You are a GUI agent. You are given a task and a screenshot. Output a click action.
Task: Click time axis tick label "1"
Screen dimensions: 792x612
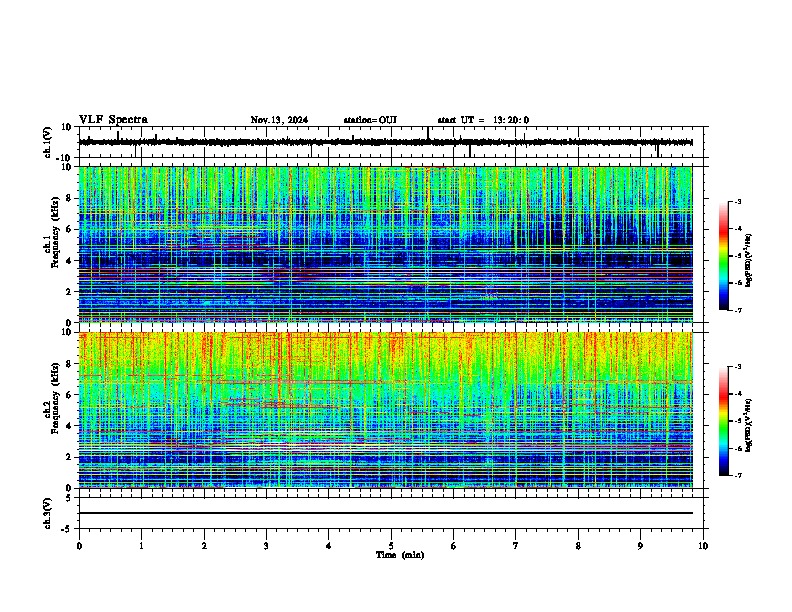coord(142,546)
